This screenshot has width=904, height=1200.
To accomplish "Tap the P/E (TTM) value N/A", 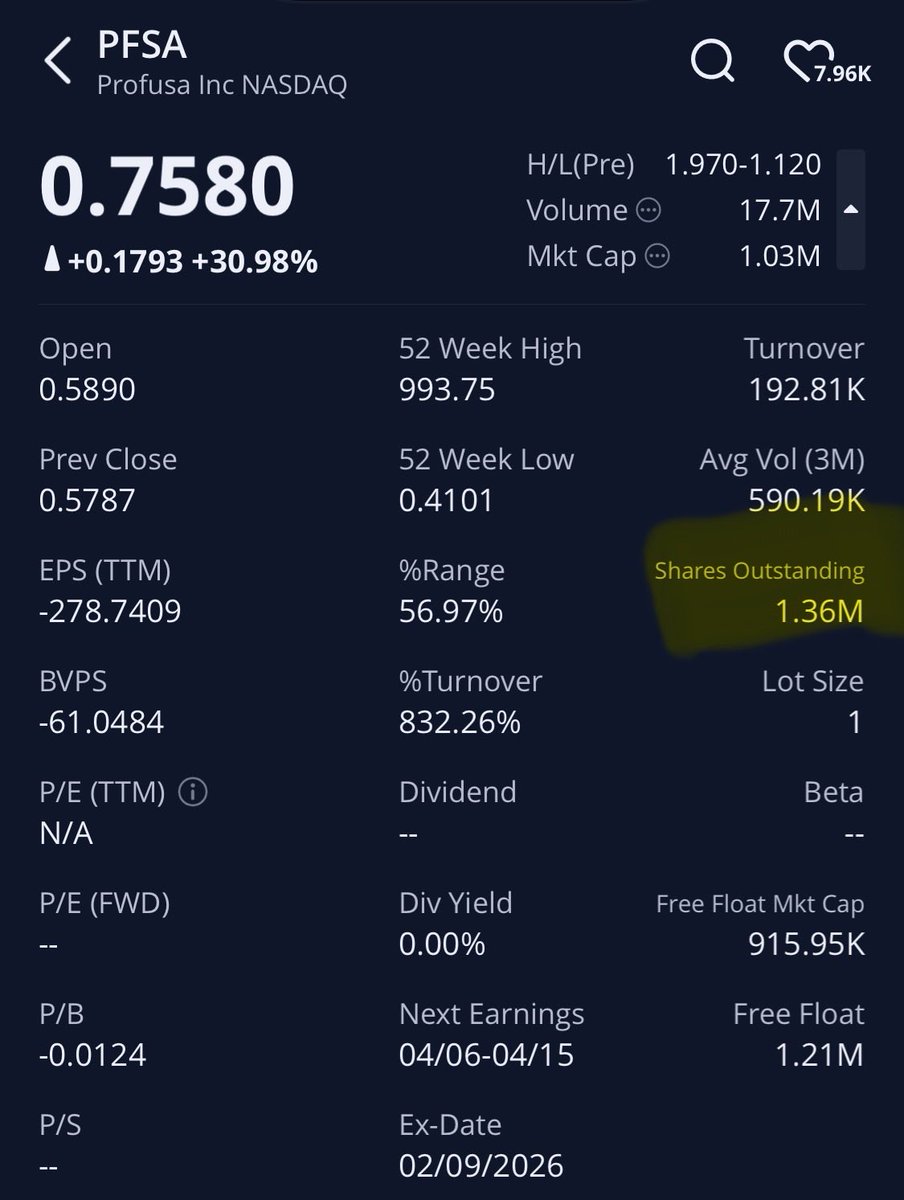I will coord(66,832).
